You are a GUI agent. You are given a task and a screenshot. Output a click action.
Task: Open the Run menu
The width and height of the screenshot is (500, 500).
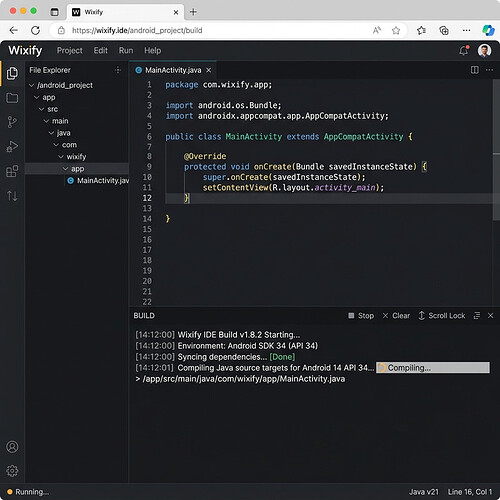pyautogui.click(x=126, y=50)
